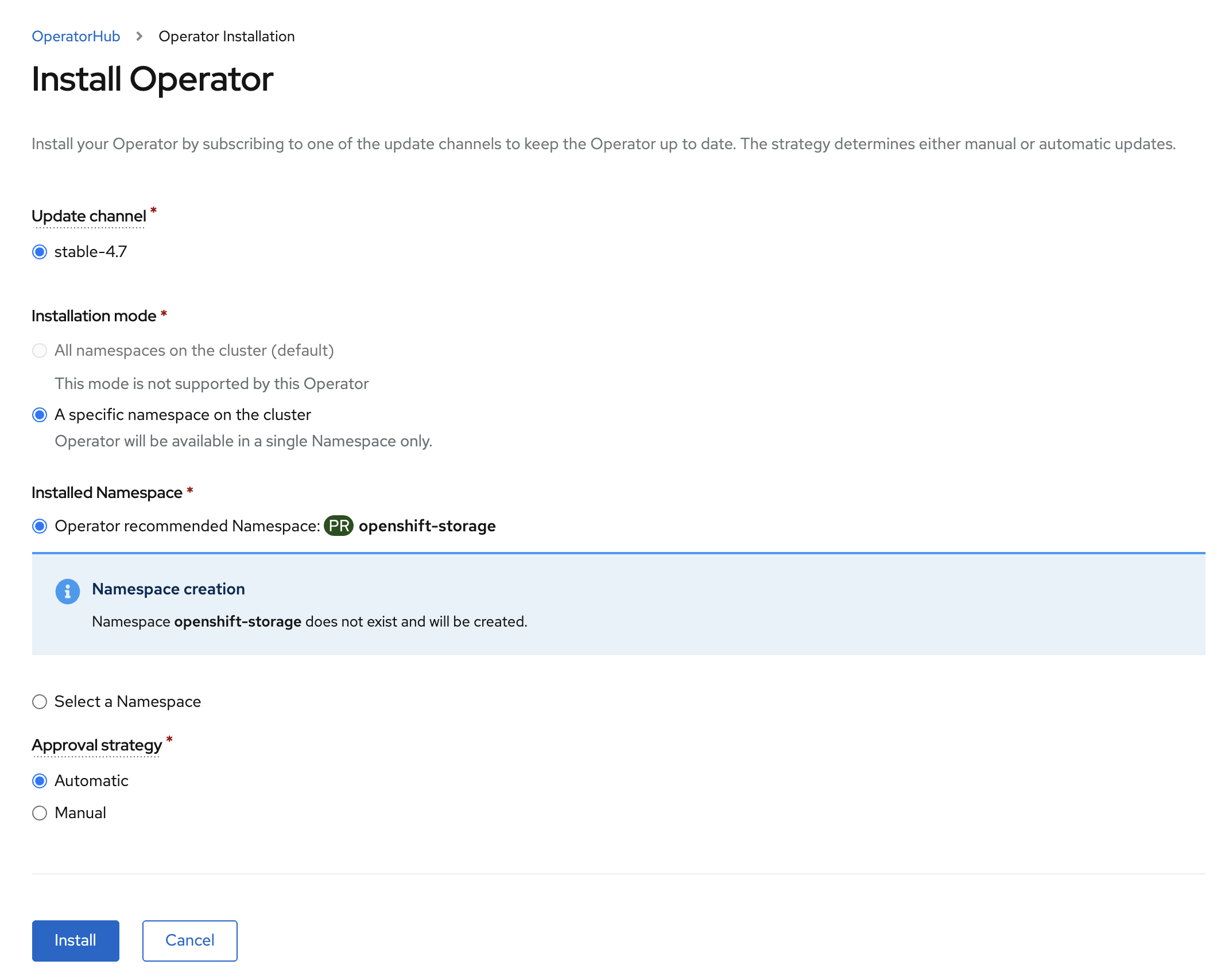This screenshot has width=1217, height=980.
Task: Select All namespaces on the cluster radio
Action: 40,351
